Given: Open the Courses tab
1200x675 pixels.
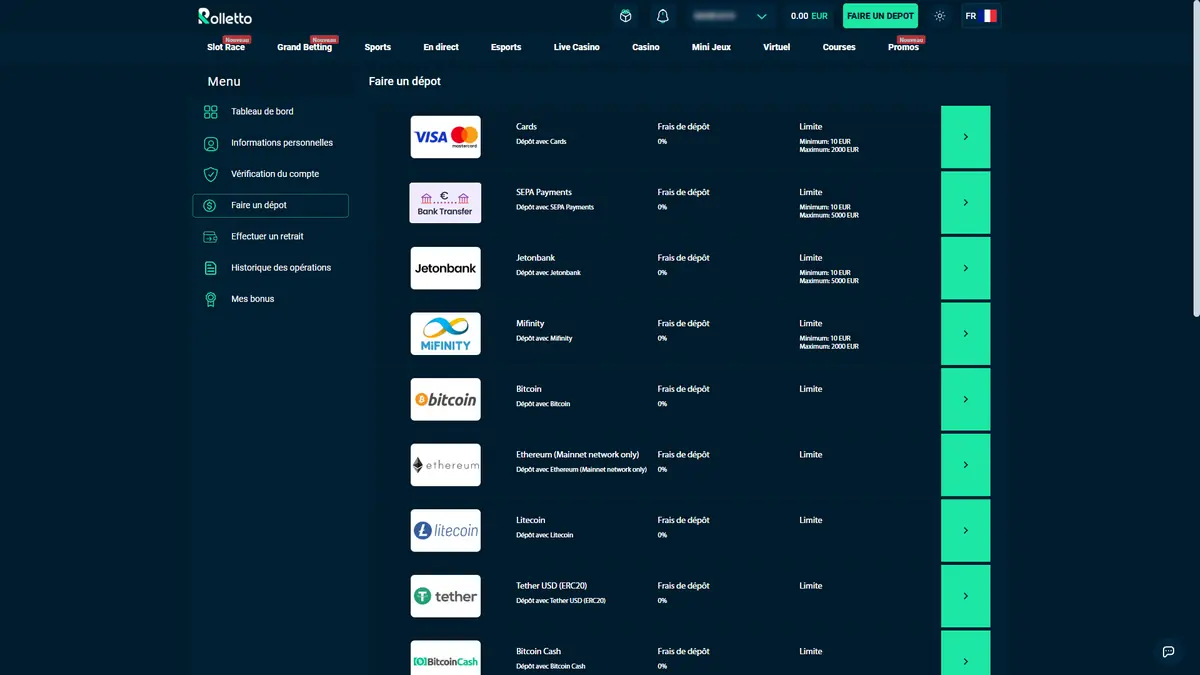Looking at the screenshot, I should pyautogui.click(x=839, y=47).
